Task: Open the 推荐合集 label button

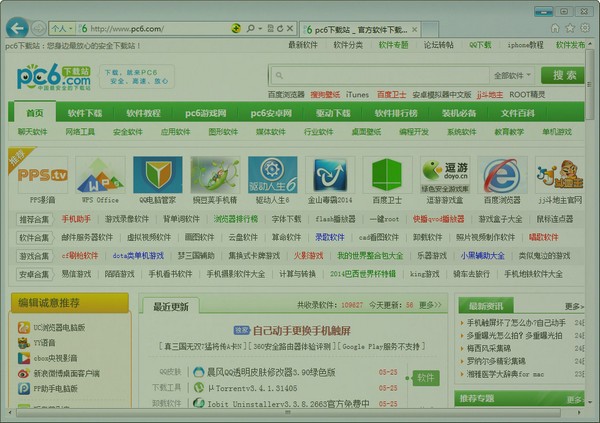Action: pyautogui.click(x=34, y=219)
